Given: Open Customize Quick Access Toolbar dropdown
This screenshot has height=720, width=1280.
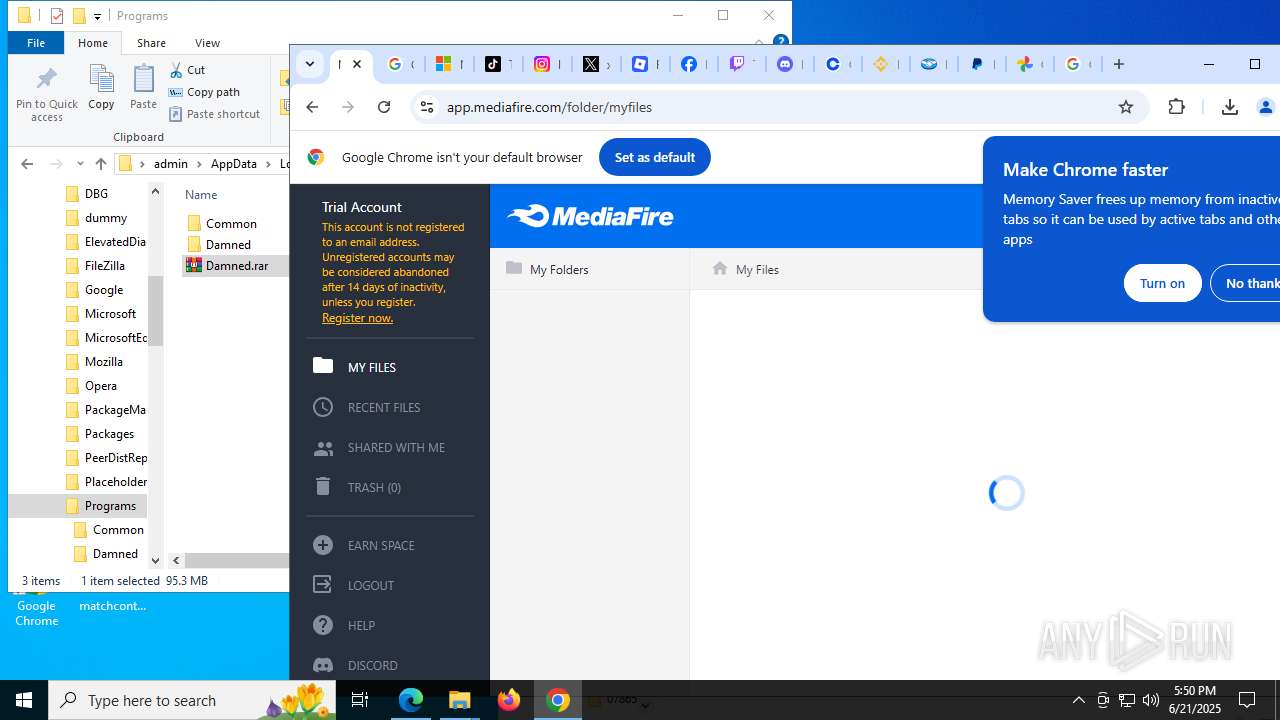Looking at the screenshot, I should 97,16.
